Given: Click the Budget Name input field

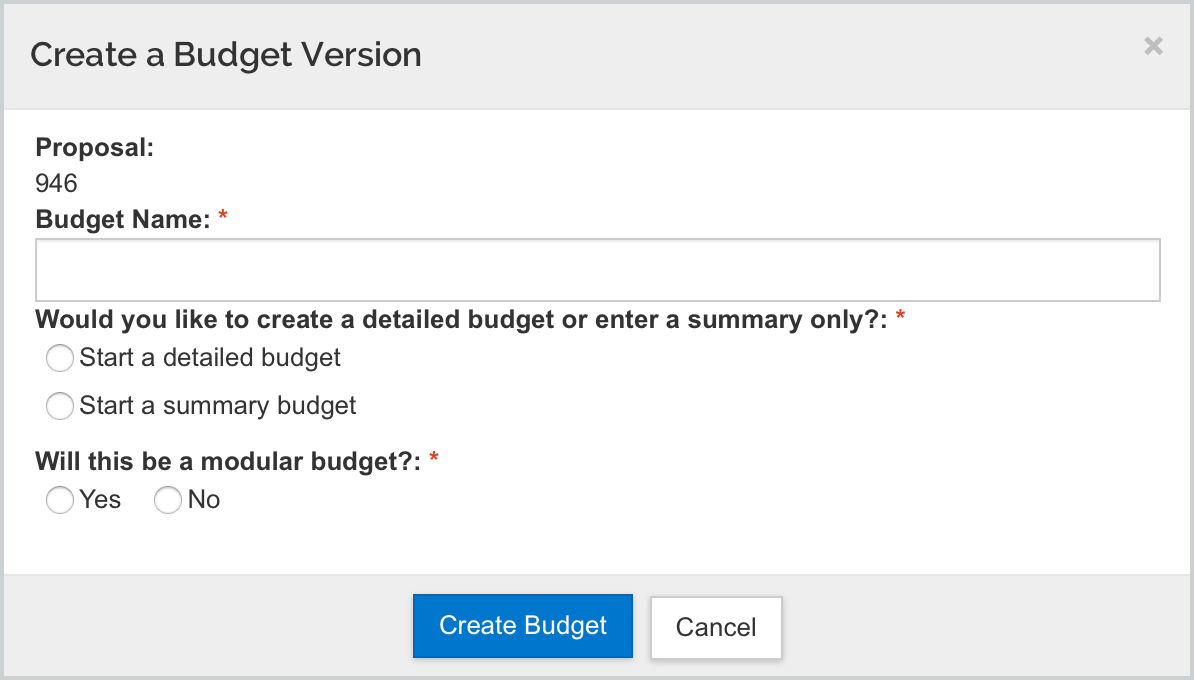Looking at the screenshot, I should click(598, 270).
